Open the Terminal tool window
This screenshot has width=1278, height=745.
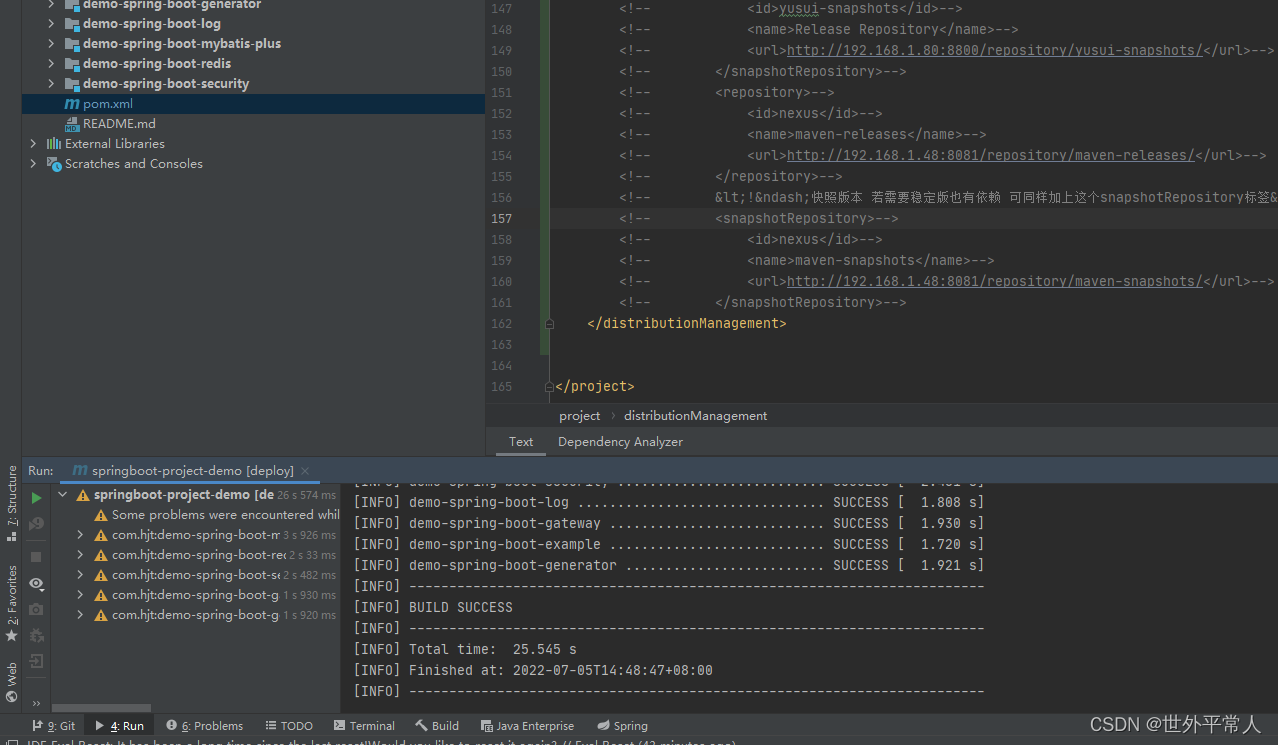364,726
